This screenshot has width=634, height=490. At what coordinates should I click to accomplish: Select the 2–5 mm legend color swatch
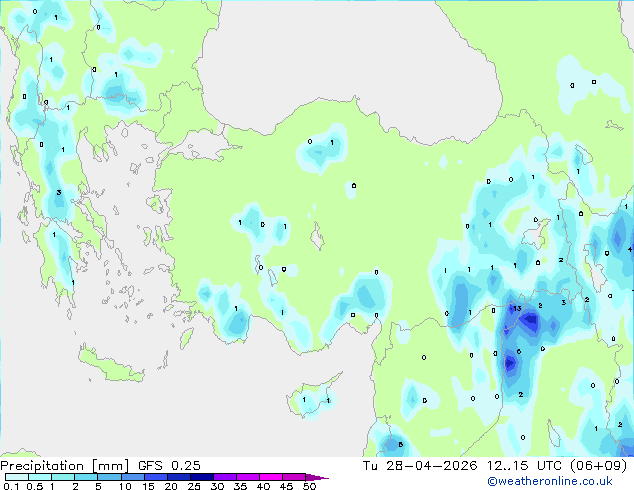click(86, 477)
